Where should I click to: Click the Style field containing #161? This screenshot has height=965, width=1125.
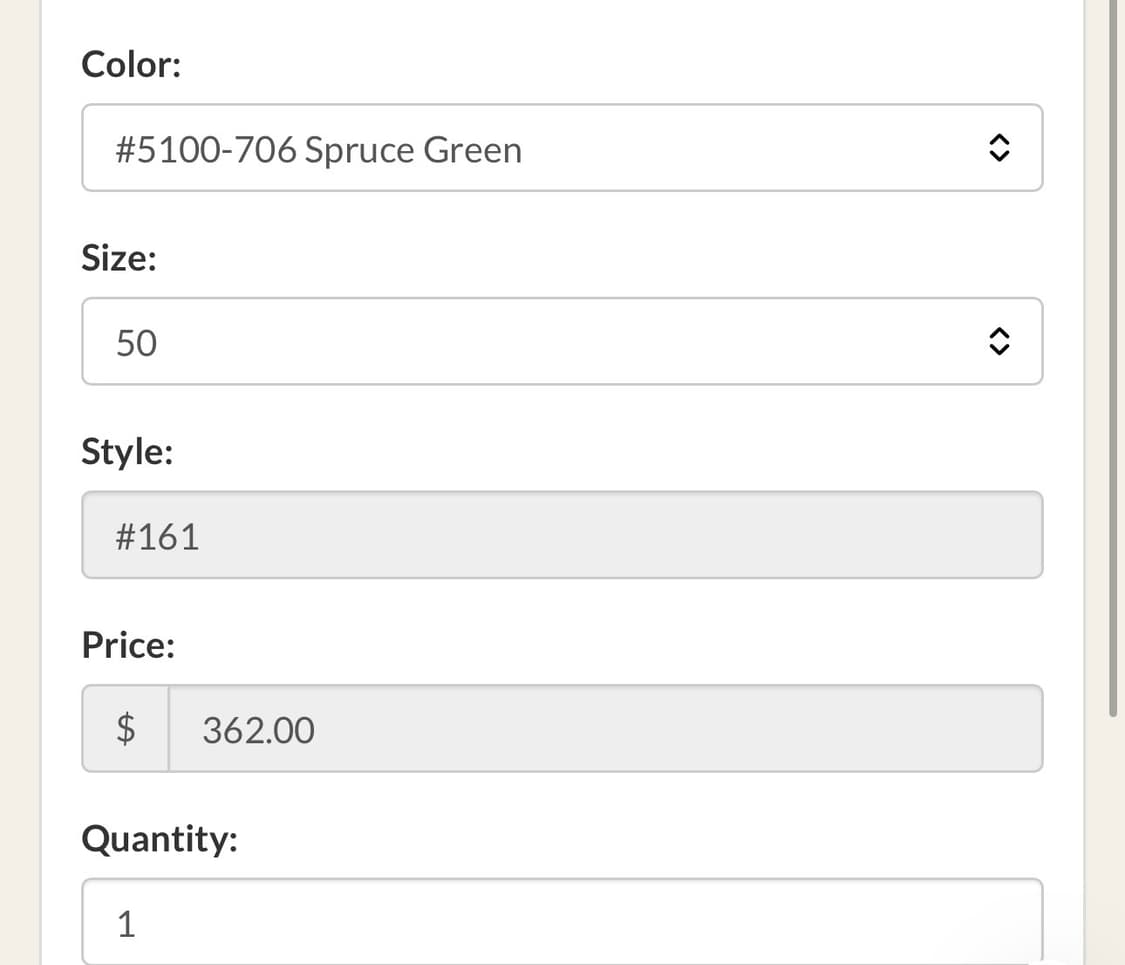pos(560,535)
